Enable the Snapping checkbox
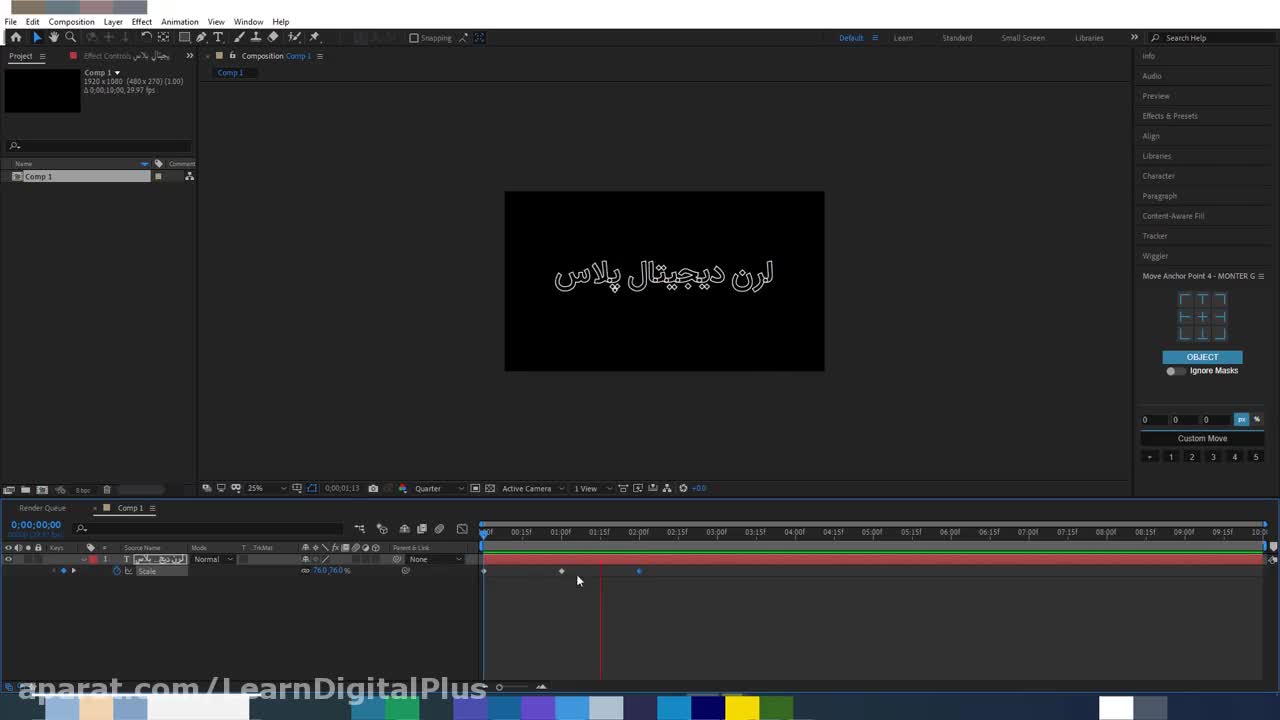The height and width of the screenshot is (720, 1280). tap(414, 38)
